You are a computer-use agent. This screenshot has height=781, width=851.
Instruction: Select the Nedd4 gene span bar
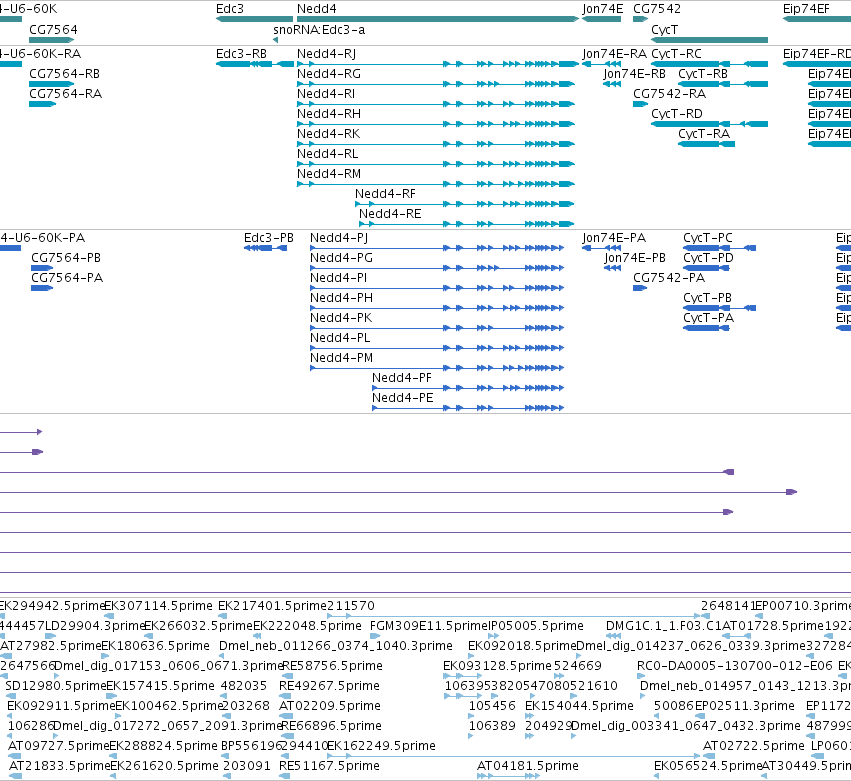(x=438, y=19)
